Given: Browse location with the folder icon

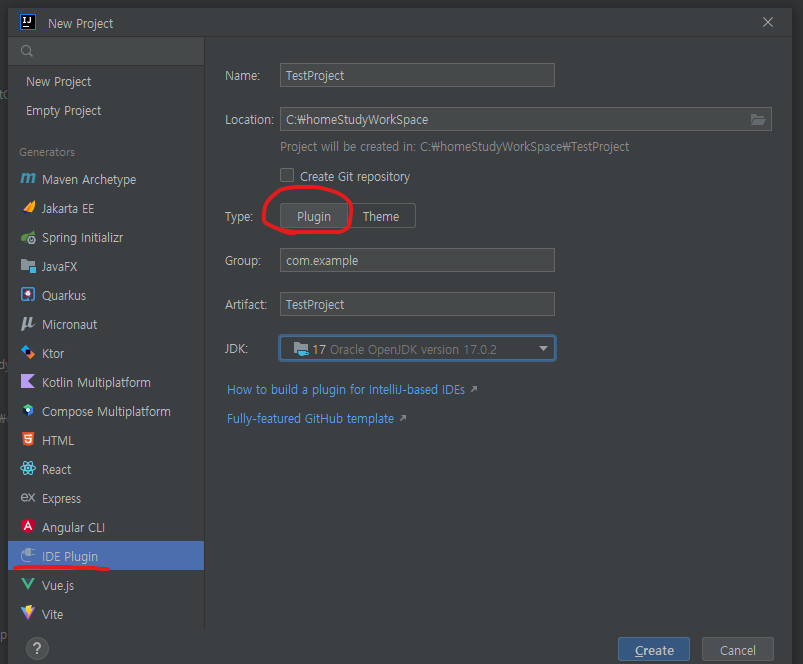Looking at the screenshot, I should tap(758, 119).
